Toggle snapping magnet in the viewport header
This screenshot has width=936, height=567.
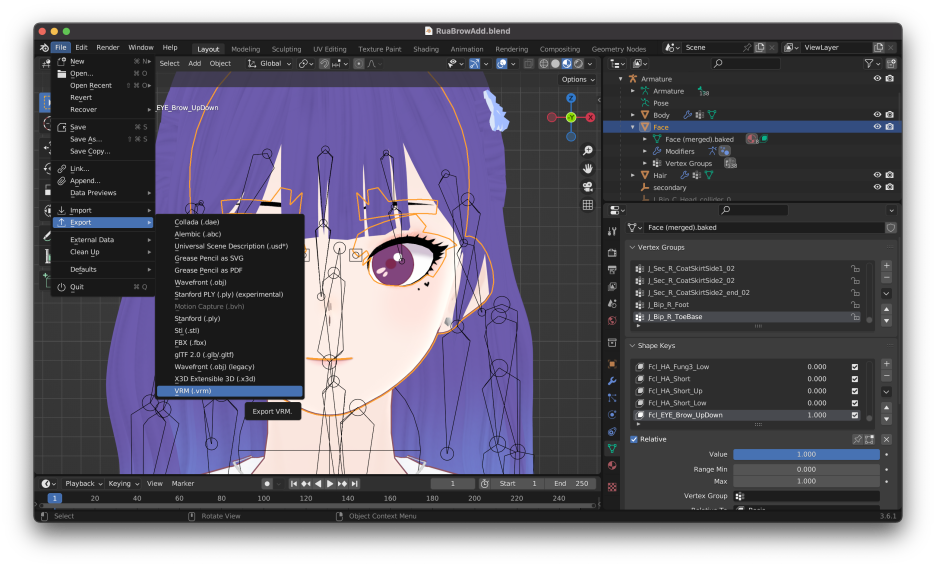[x=324, y=63]
